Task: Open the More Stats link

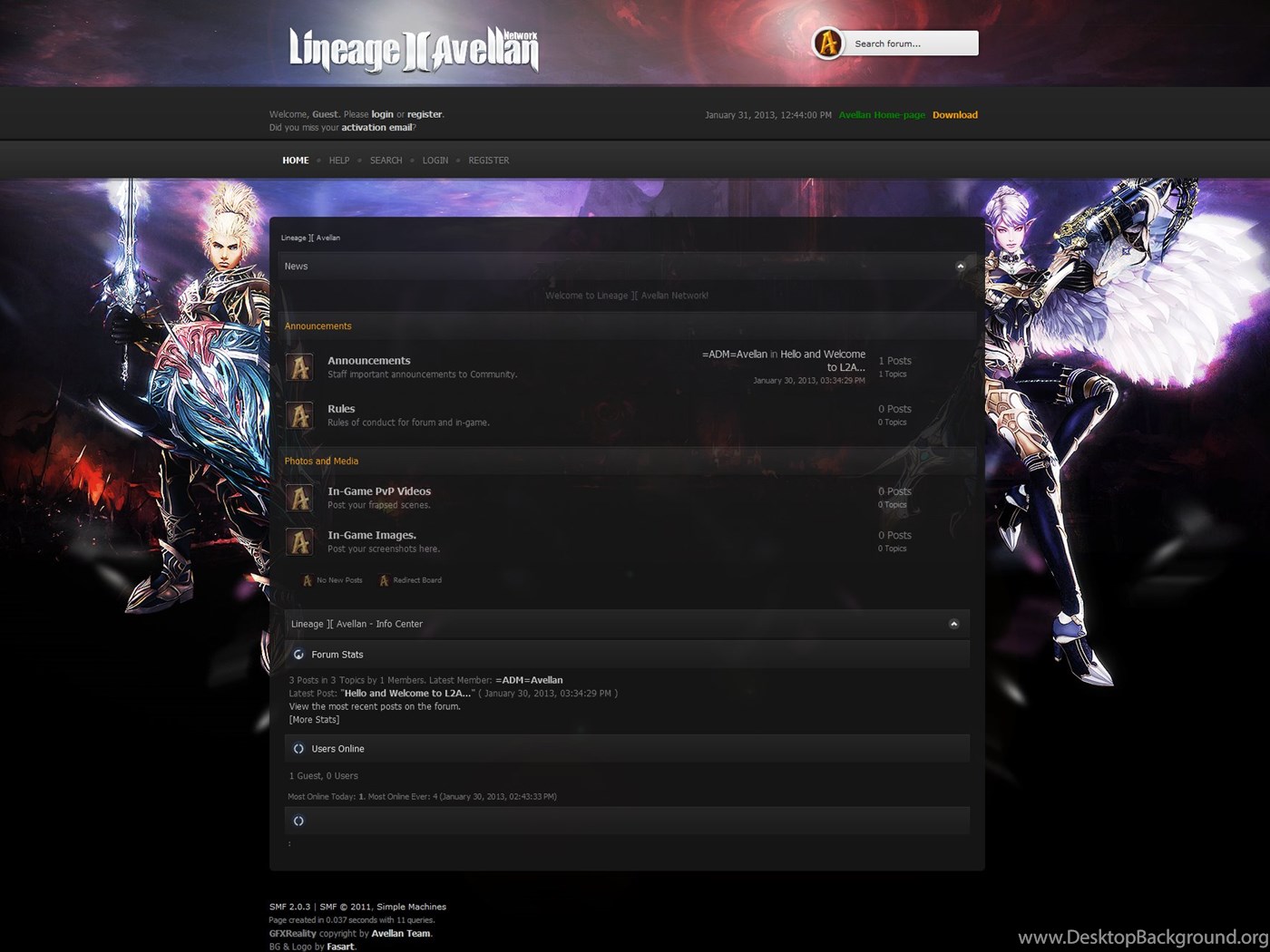Action: click(x=314, y=720)
